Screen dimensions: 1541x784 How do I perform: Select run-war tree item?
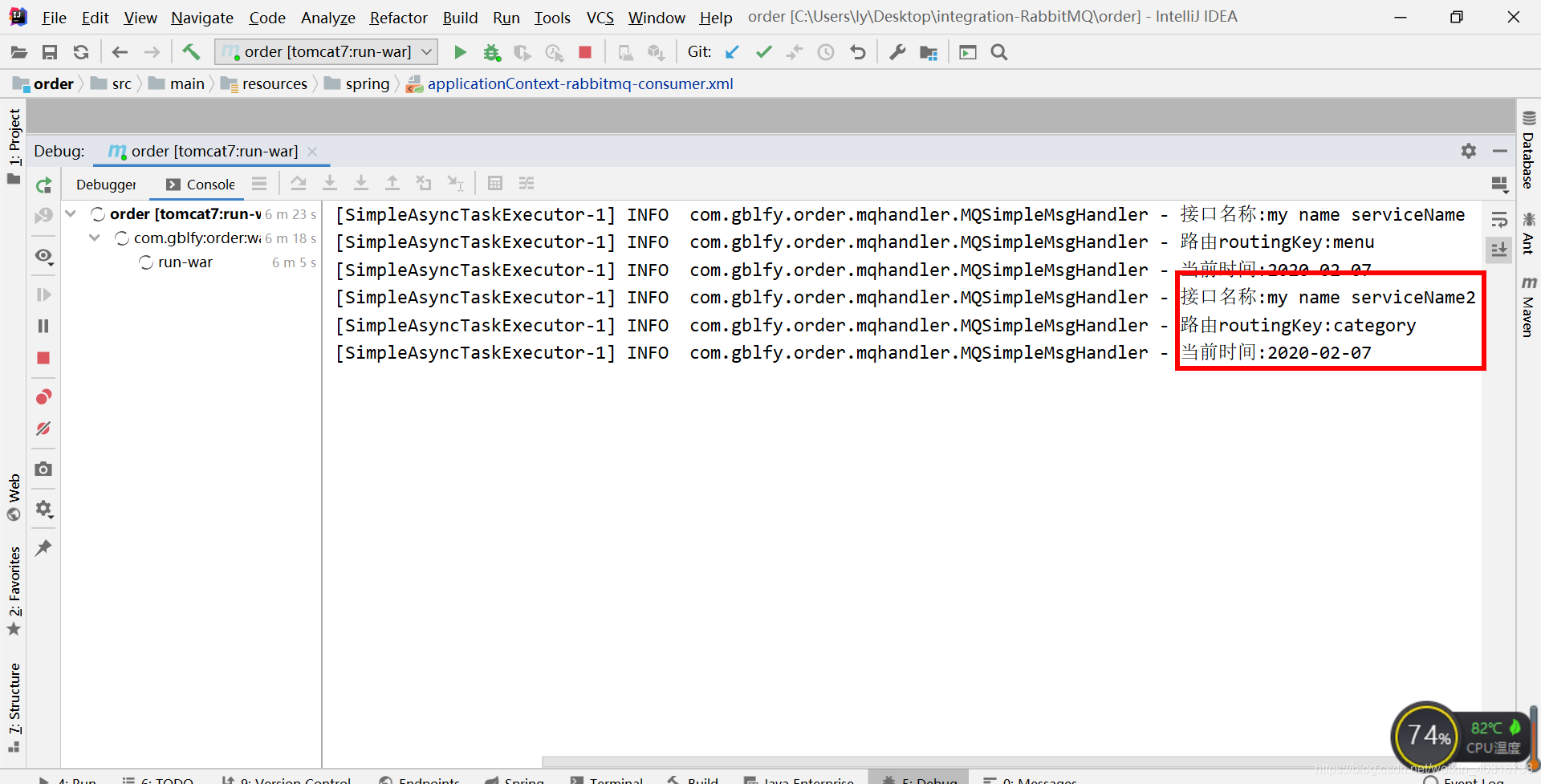(185, 262)
